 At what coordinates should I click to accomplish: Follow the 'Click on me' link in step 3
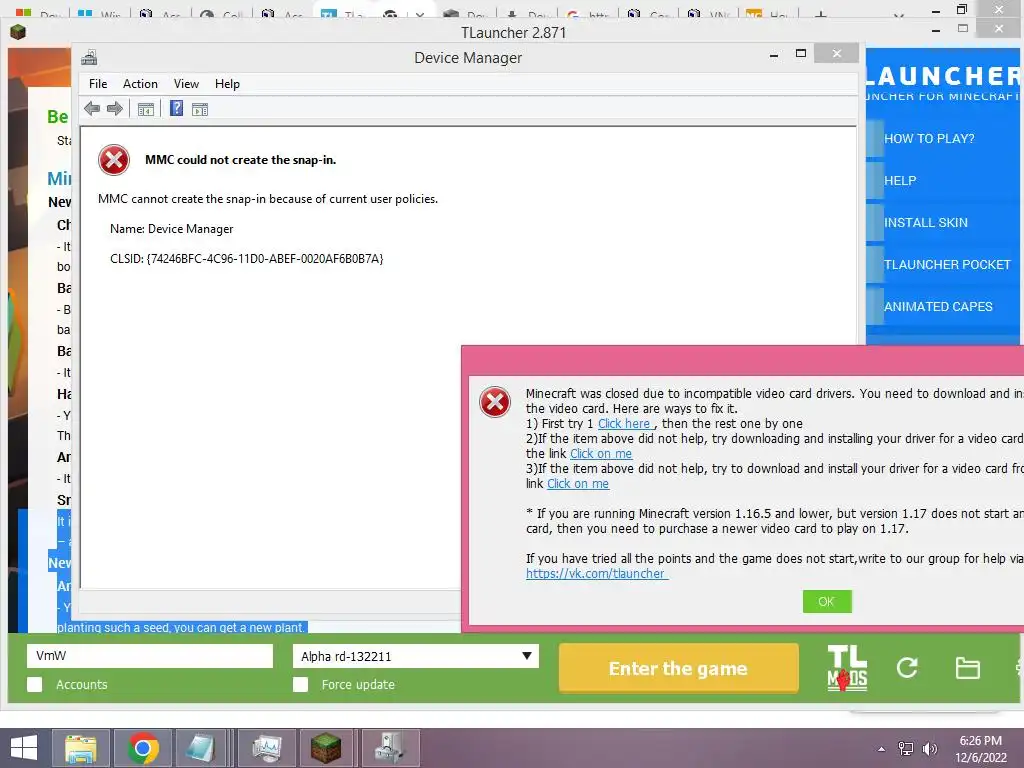coord(578,483)
